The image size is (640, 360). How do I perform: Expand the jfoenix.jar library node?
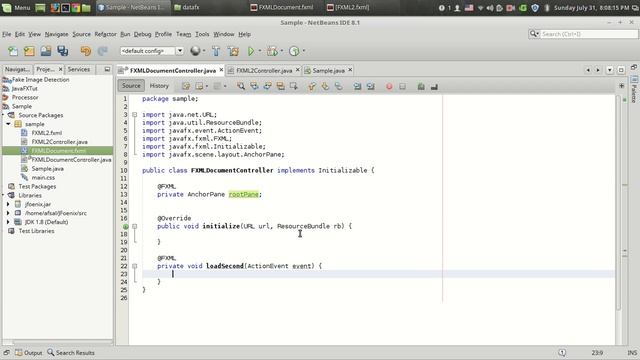tap(8, 204)
